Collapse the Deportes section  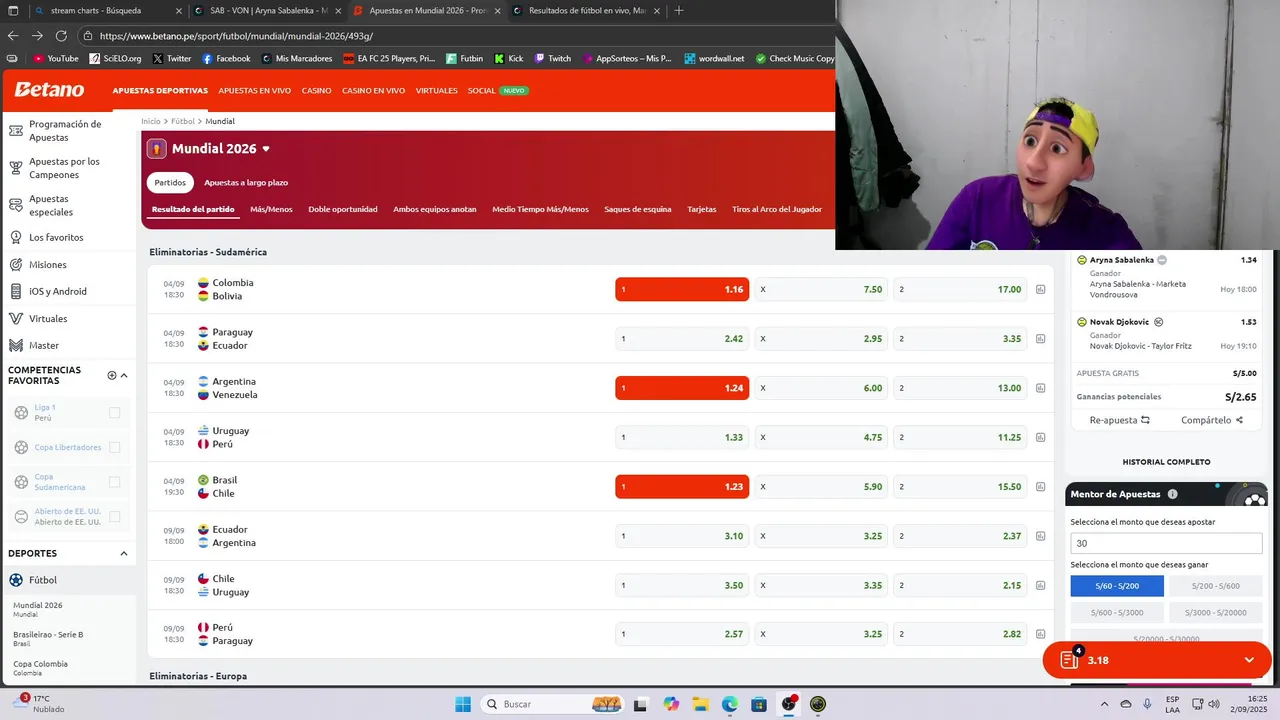pos(124,553)
